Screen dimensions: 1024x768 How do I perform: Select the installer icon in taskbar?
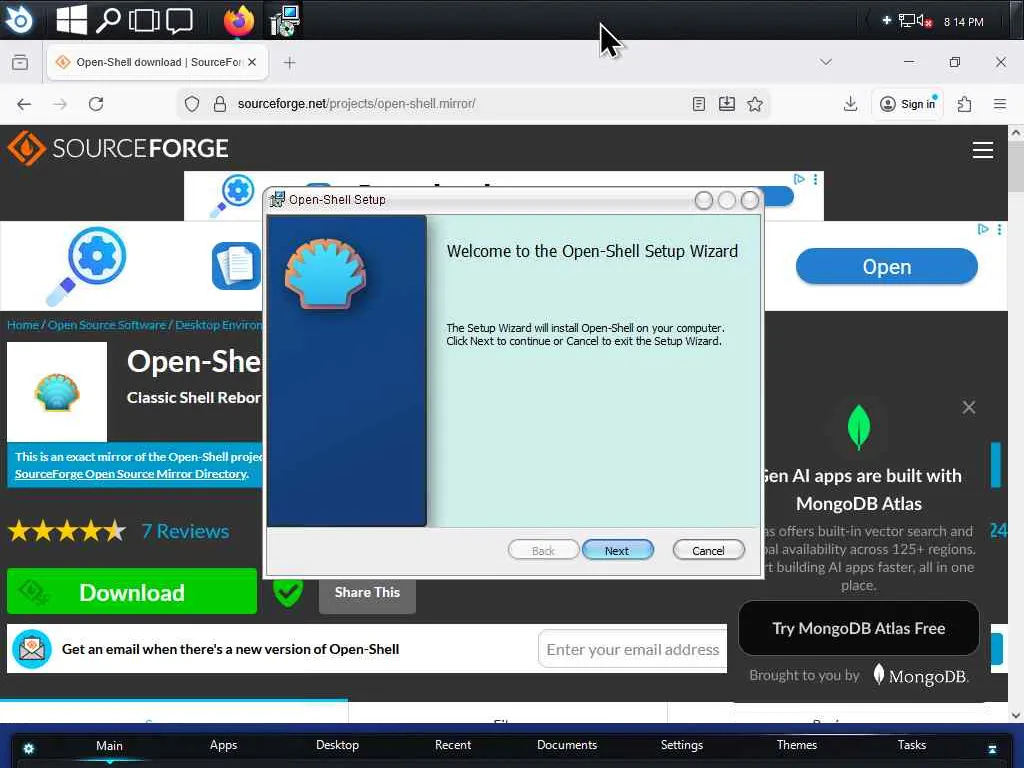point(285,20)
